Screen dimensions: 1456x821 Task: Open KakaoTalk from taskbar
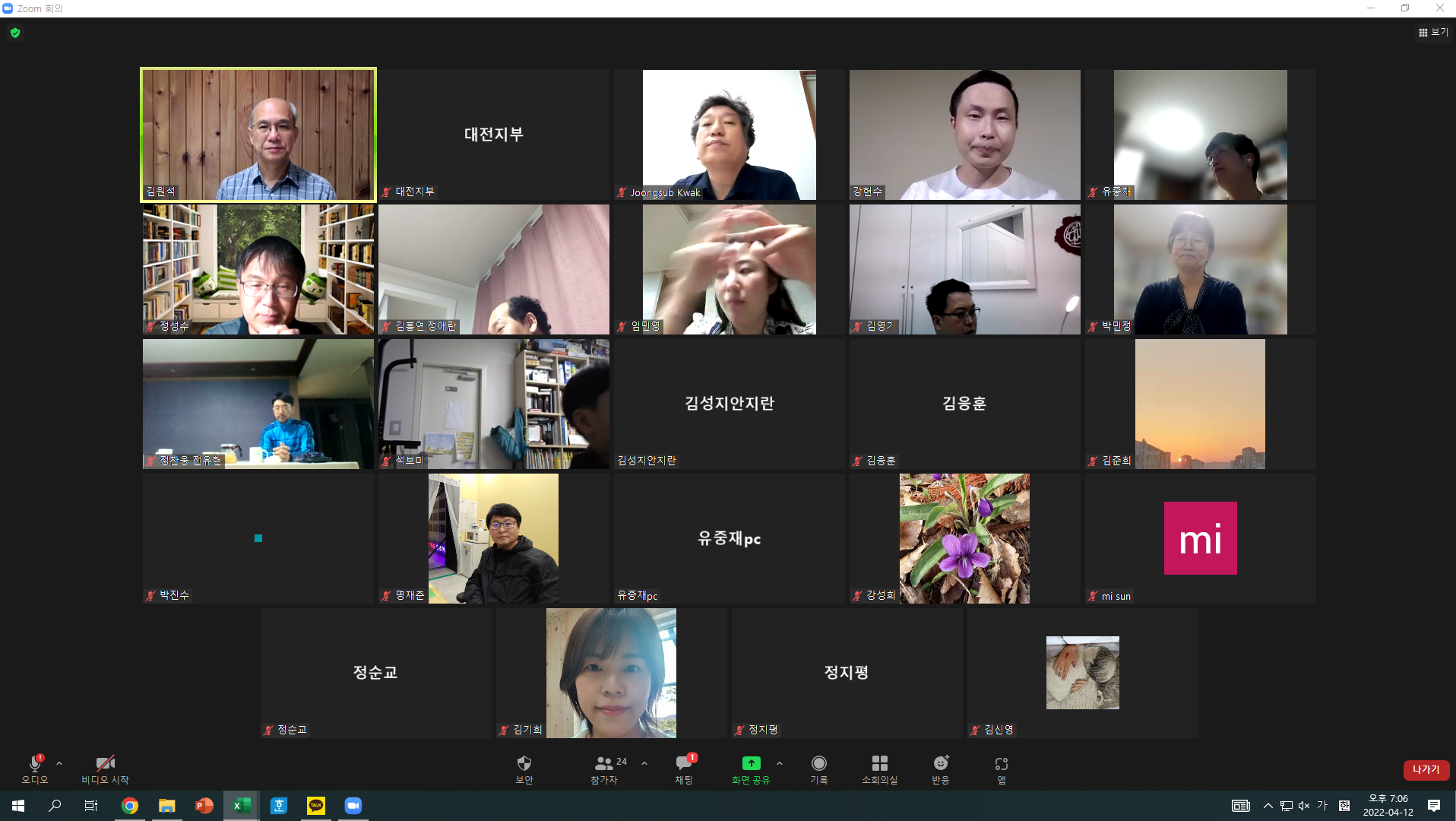tap(316, 806)
